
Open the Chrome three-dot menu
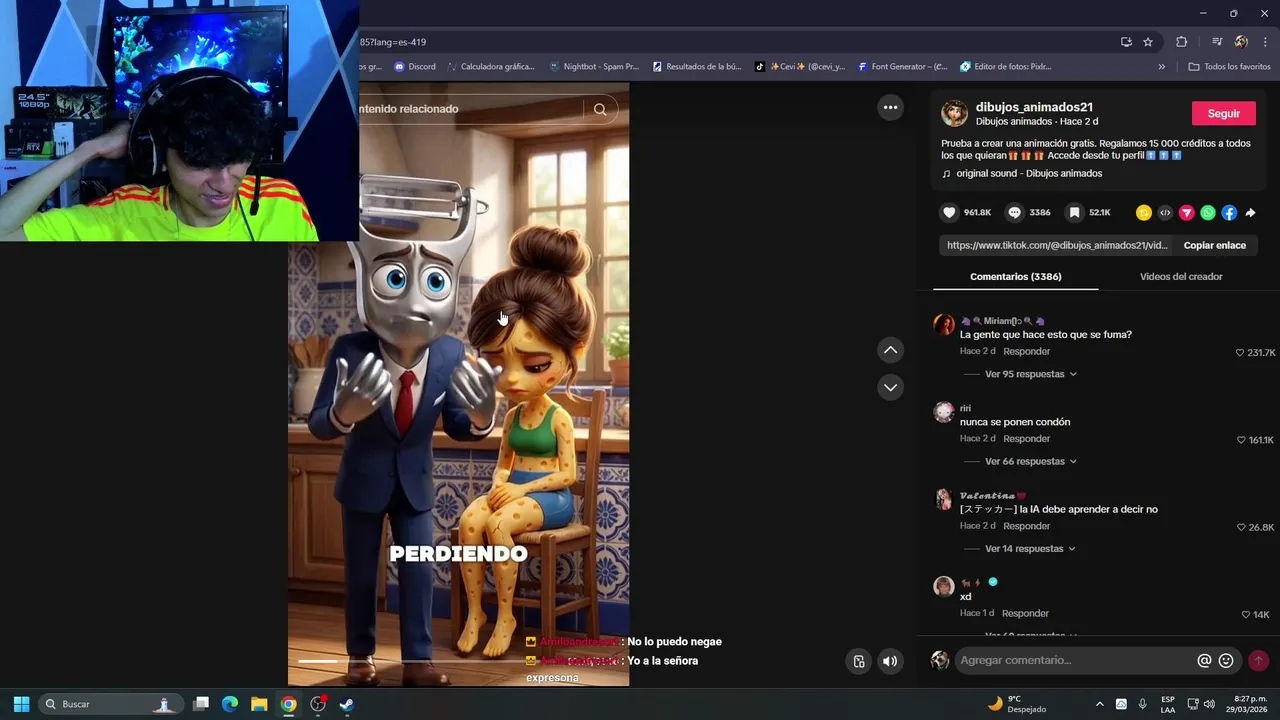[x=1265, y=42]
